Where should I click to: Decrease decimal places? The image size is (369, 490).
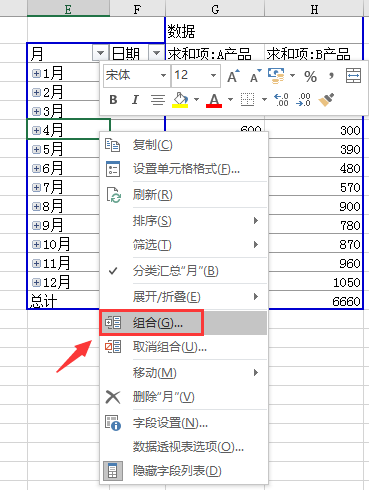(x=303, y=100)
